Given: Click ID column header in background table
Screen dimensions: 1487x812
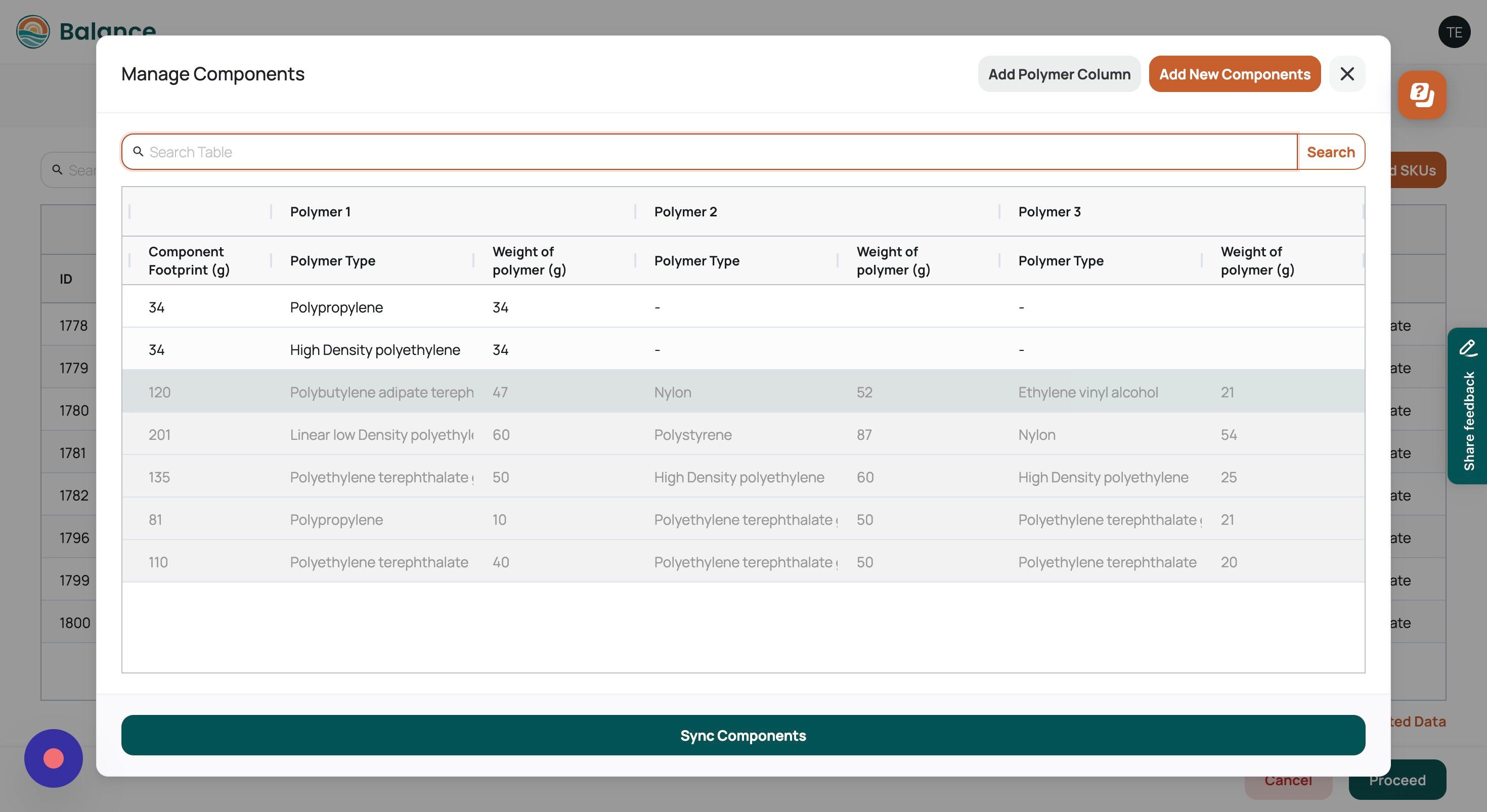Looking at the screenshot, I should point(66,279).
